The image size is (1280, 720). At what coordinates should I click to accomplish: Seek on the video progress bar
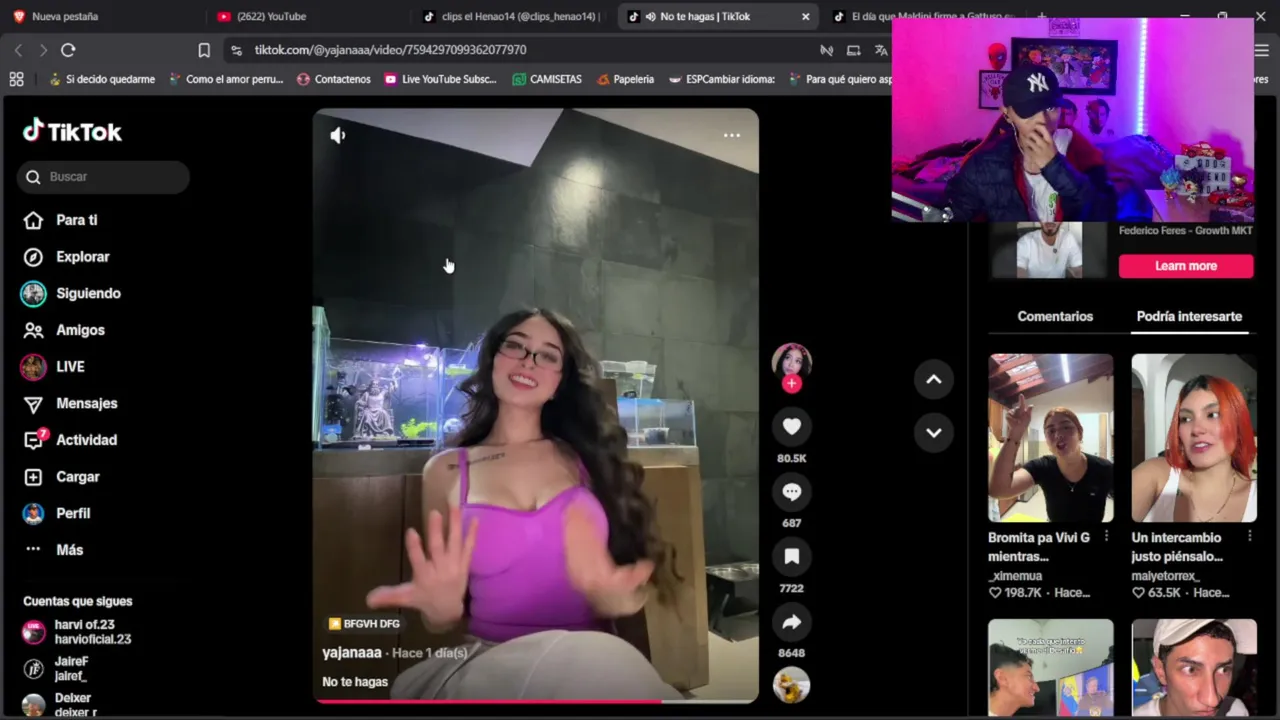[536, 701]
